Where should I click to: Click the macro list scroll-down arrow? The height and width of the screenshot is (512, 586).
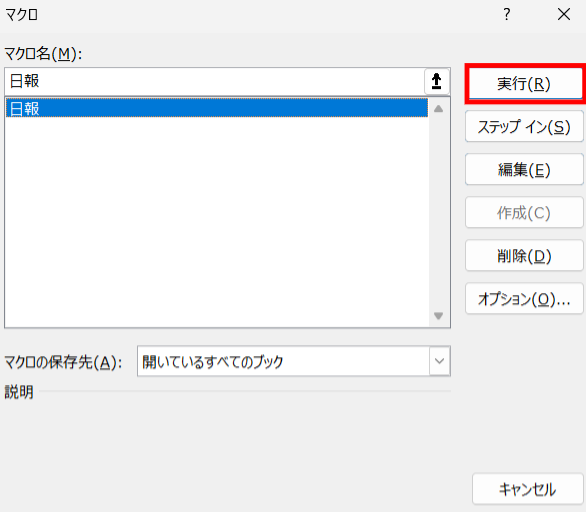click(x=438, y=316)
